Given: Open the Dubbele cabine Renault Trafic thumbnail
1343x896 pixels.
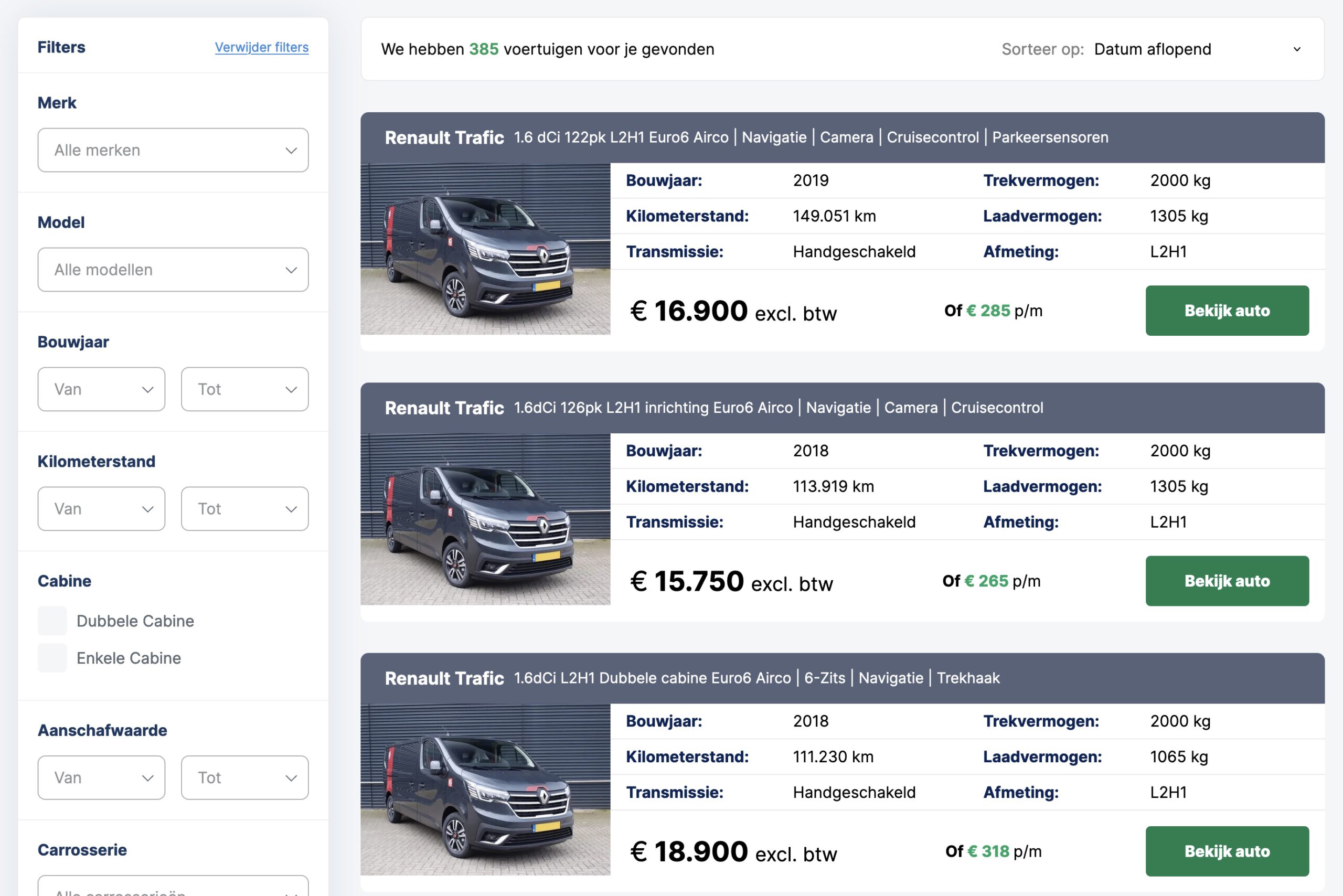Looking at the screenshot, I should pos(485,790).
